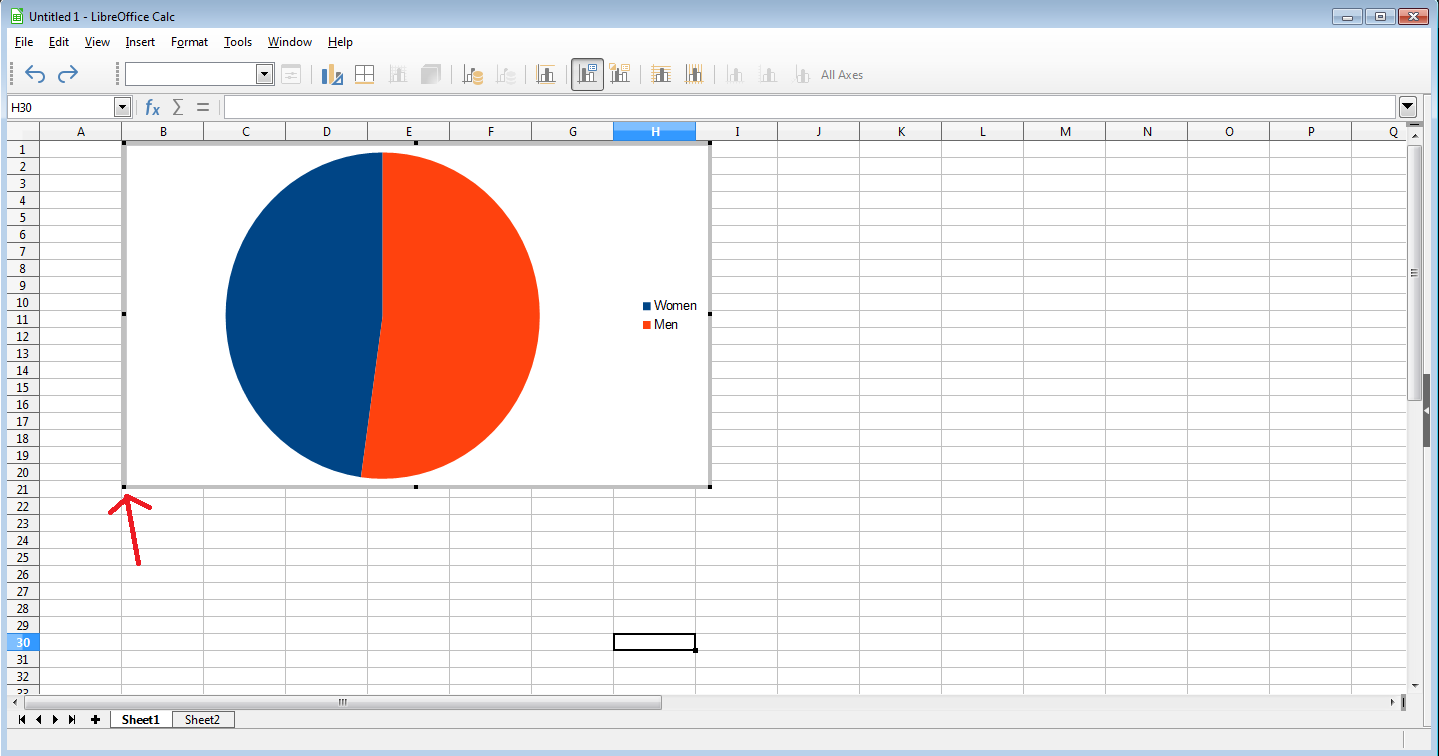The width and height of the screenshot is (1439, 756).
Task: Open the Format menu
Action: pos(189,42)
